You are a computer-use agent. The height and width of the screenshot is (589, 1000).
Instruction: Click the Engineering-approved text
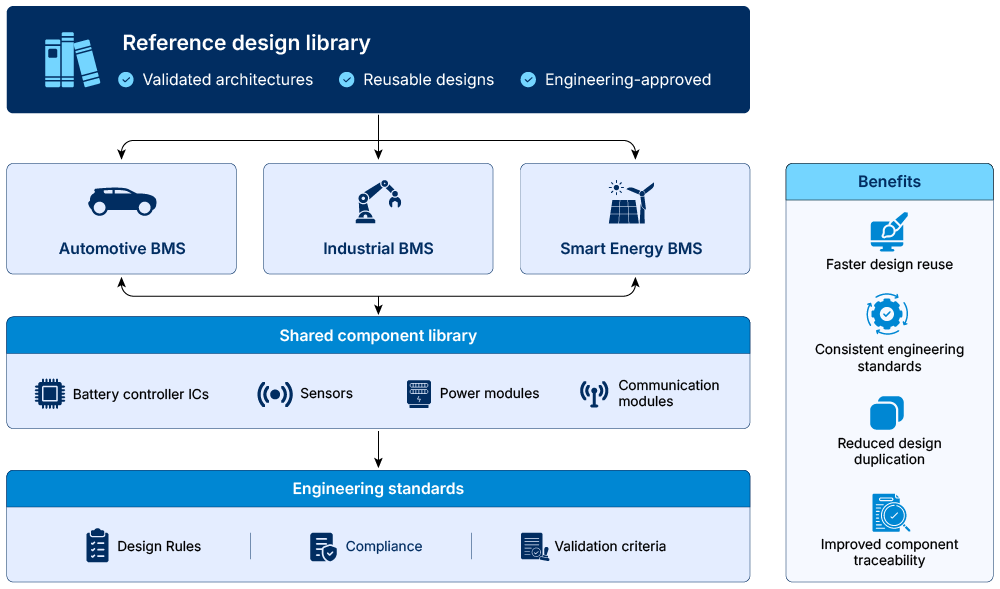[x=628, y=80]
